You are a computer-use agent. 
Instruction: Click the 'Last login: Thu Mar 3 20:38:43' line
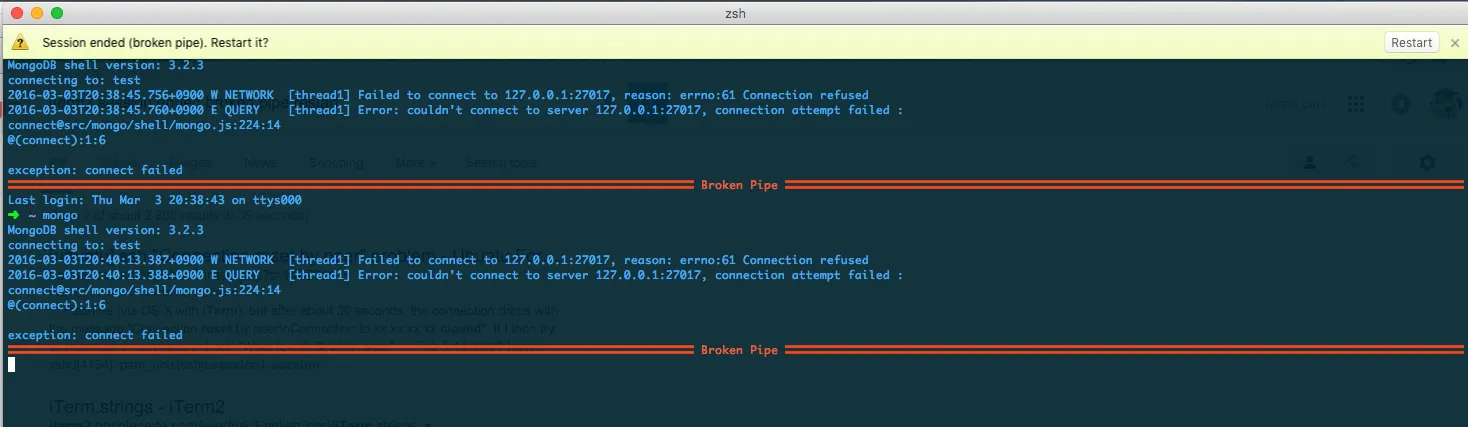pos(155,200)
